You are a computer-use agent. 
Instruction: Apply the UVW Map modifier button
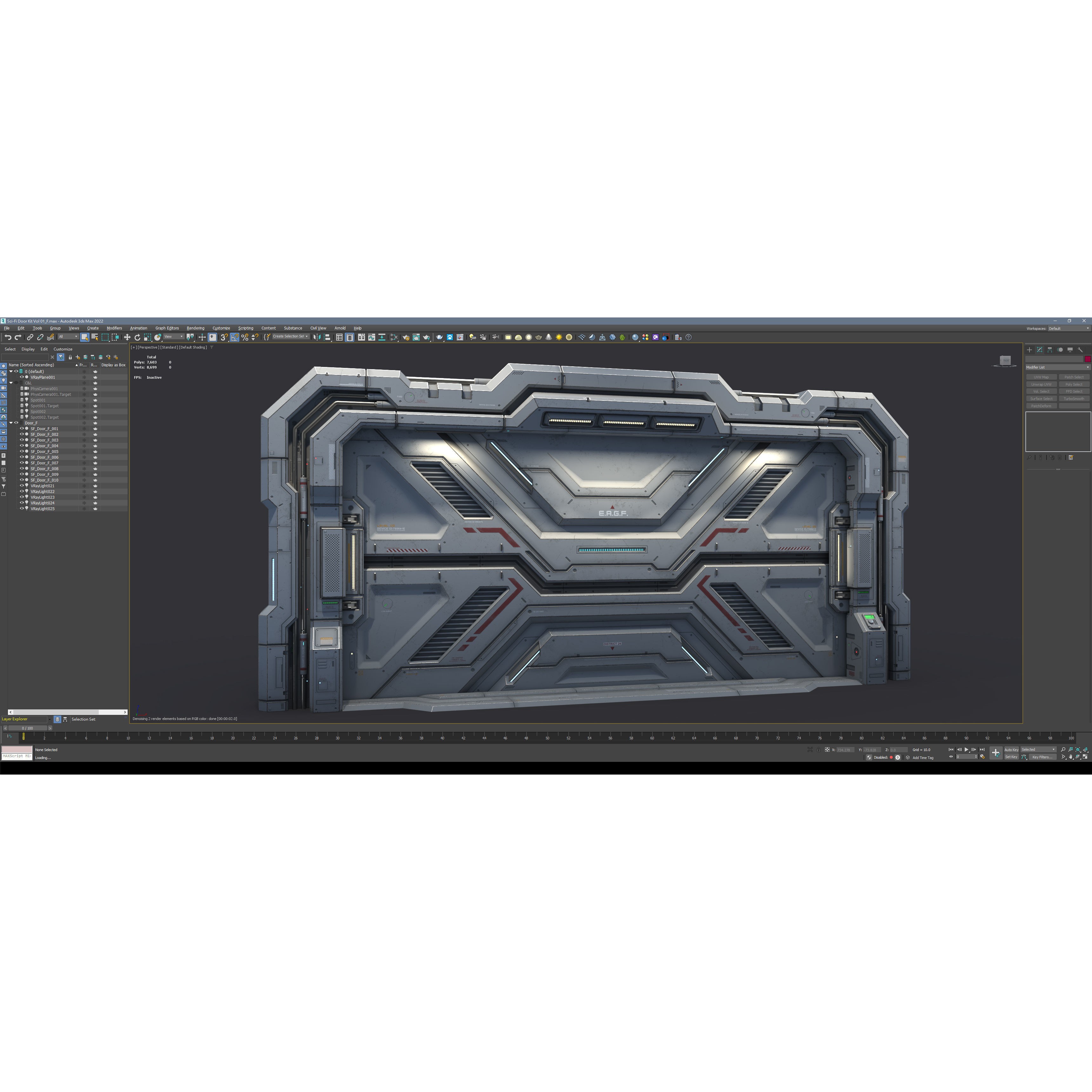tap(1042, 377)
